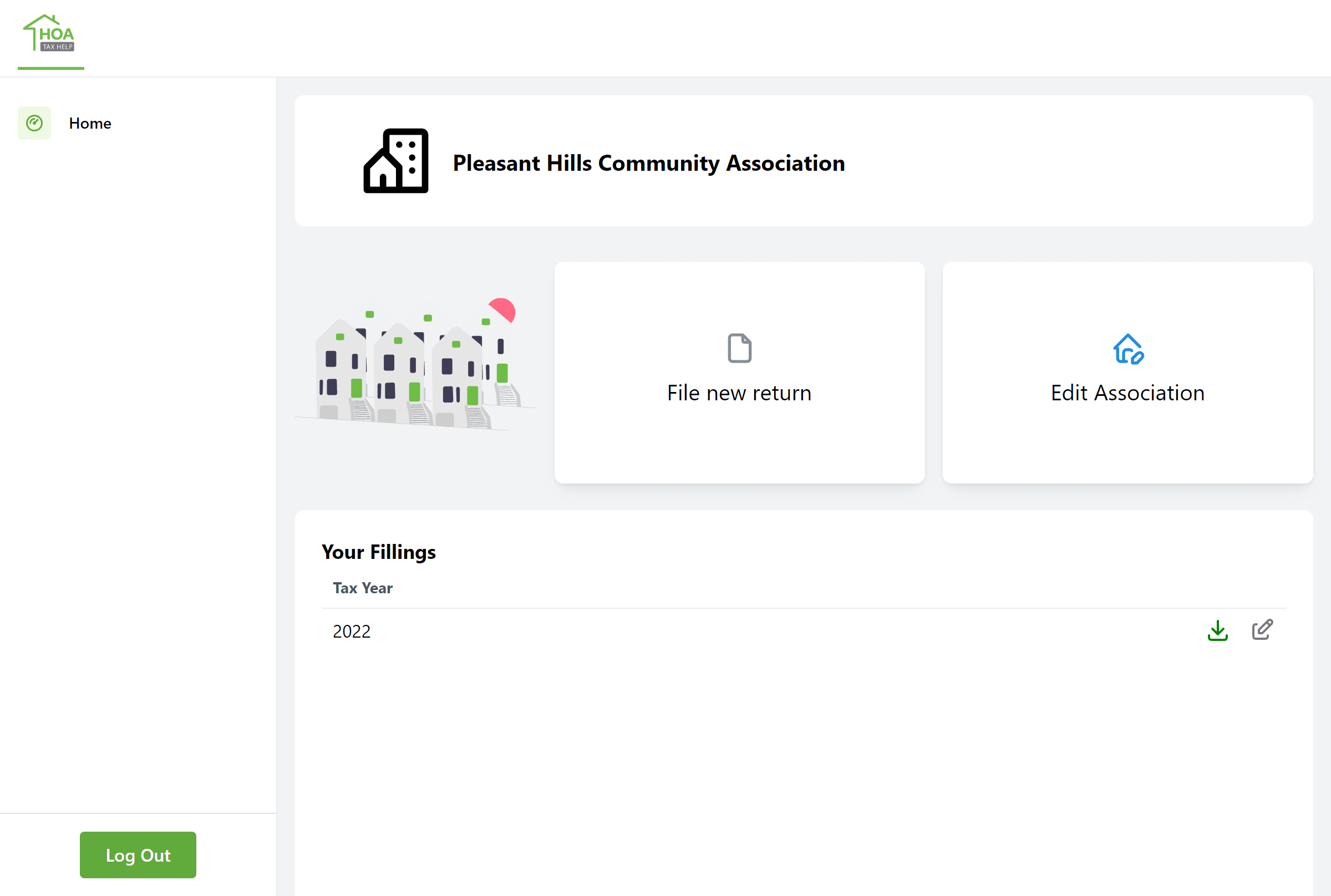Click the document icon above File new return
The height and width of the screenshot is (896, 1331).
[739, 348]
